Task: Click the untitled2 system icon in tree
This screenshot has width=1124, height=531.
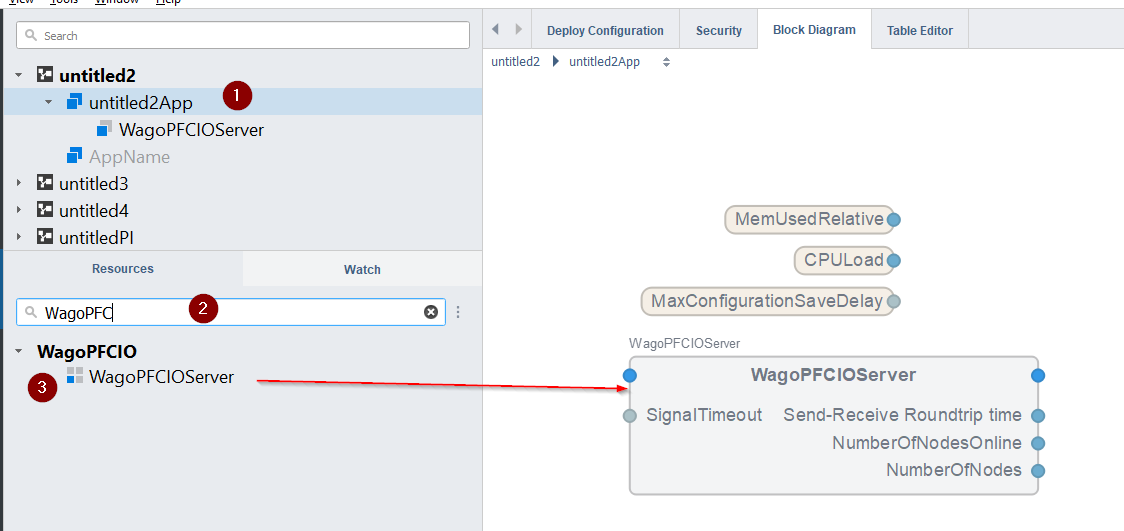Action: pyautogui.click(x=45, y=75)
